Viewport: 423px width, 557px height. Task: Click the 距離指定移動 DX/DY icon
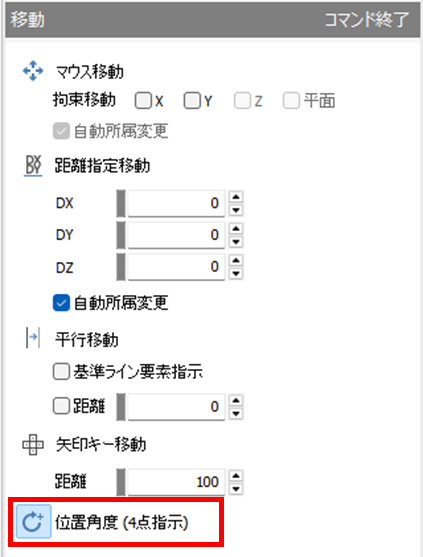pyautogui.click(x=33, y=166)
